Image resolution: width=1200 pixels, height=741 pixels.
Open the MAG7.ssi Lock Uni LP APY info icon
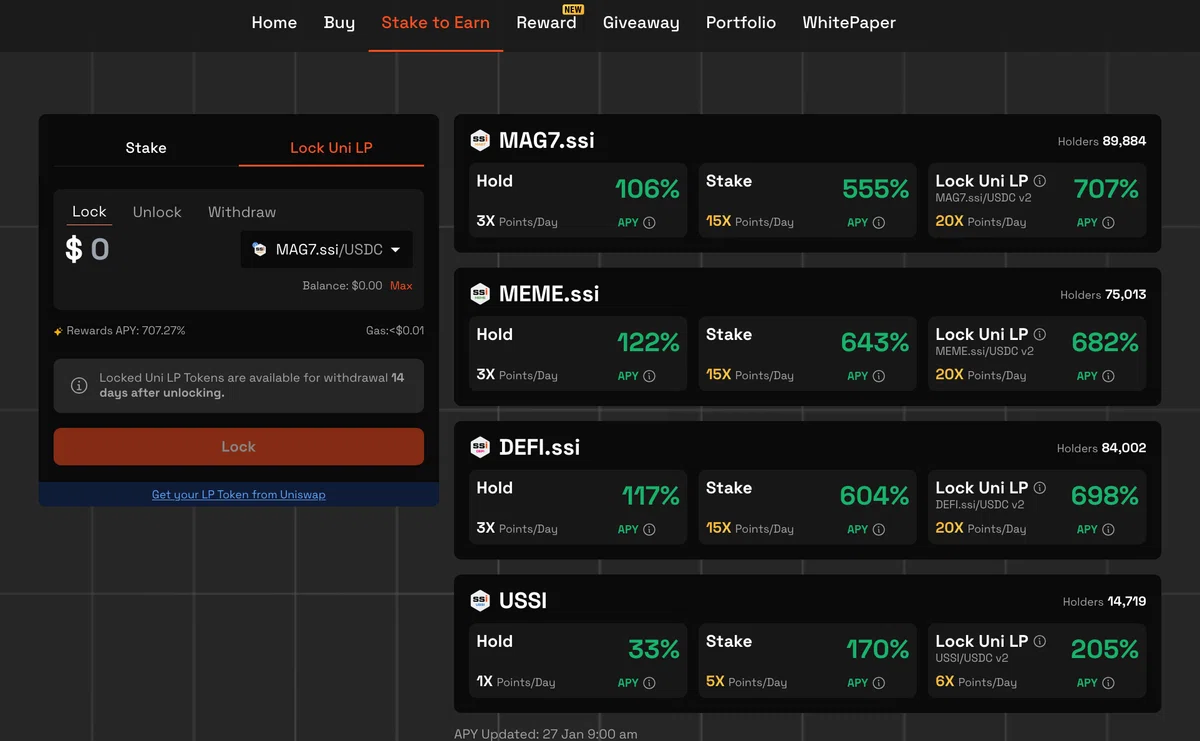(x=1108, y=223)
